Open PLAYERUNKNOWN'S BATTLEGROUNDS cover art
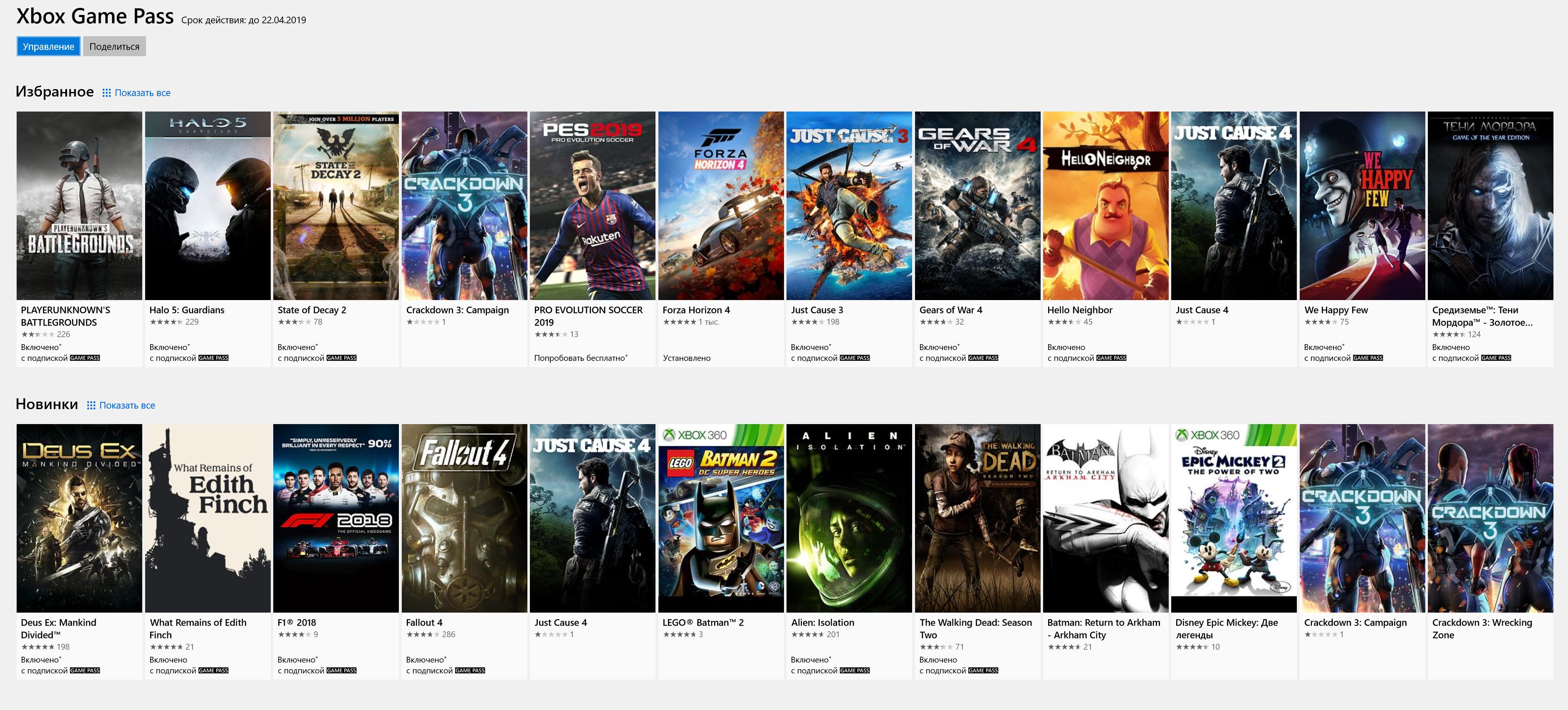 click(x=79, y=205)
